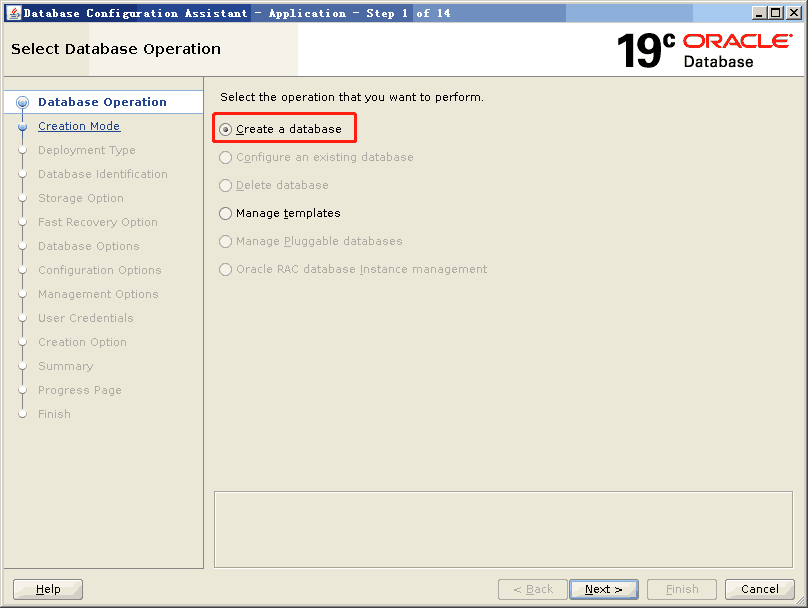The image size is (808, 608).
Task: Click the Back button
Action: pos(533,589)
